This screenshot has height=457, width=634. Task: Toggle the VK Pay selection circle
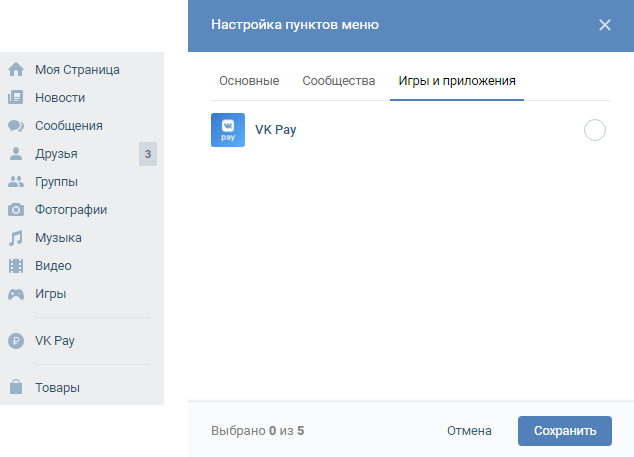(594, 130)
